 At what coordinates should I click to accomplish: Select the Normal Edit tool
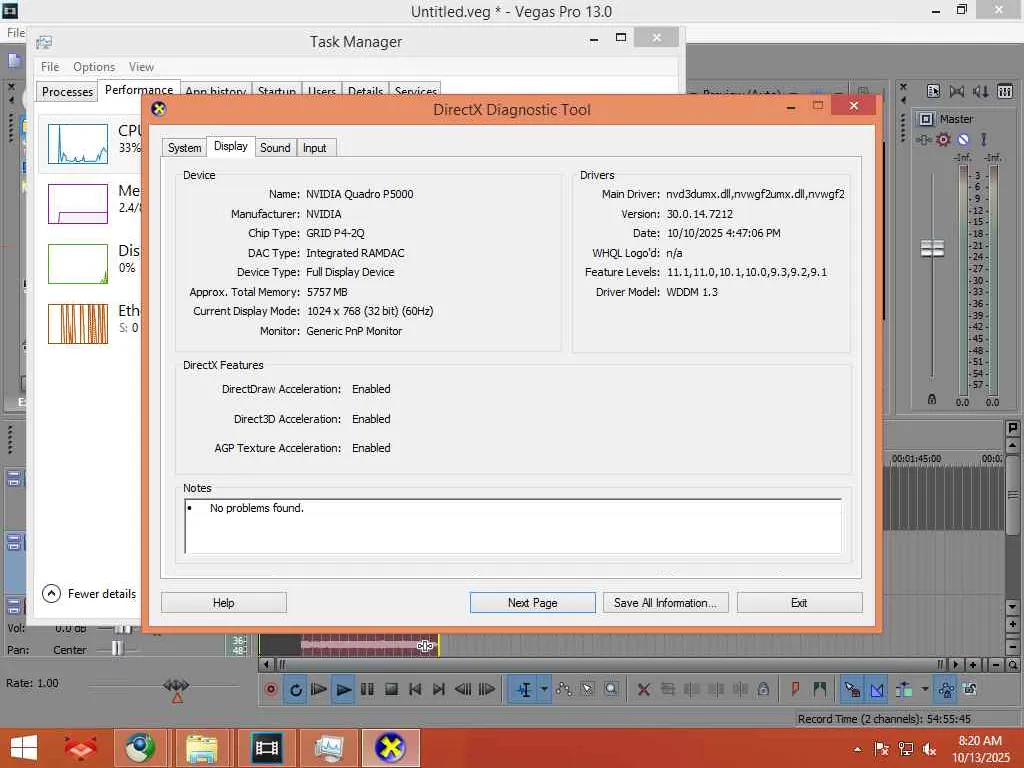click(524, 689)
